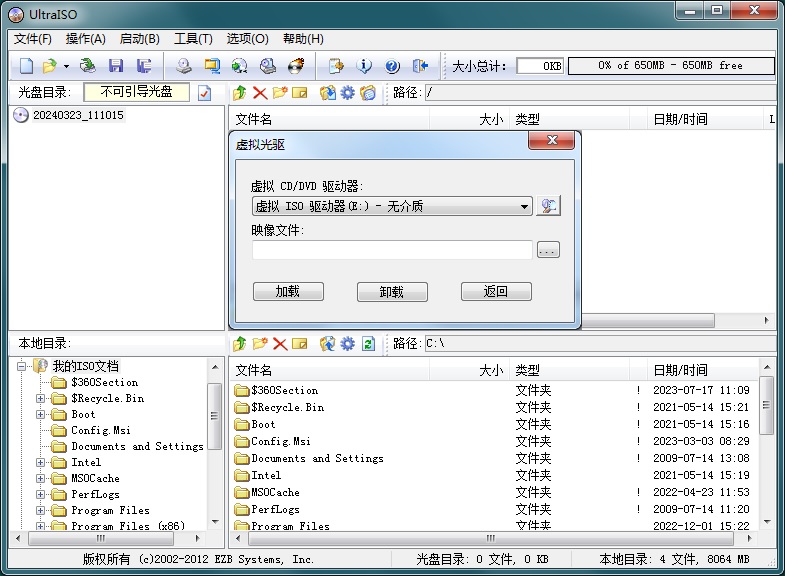Click New Folder icon in local toolbar
The height and width of the screenshot is (576, 785).
click(x=260, y=344)
